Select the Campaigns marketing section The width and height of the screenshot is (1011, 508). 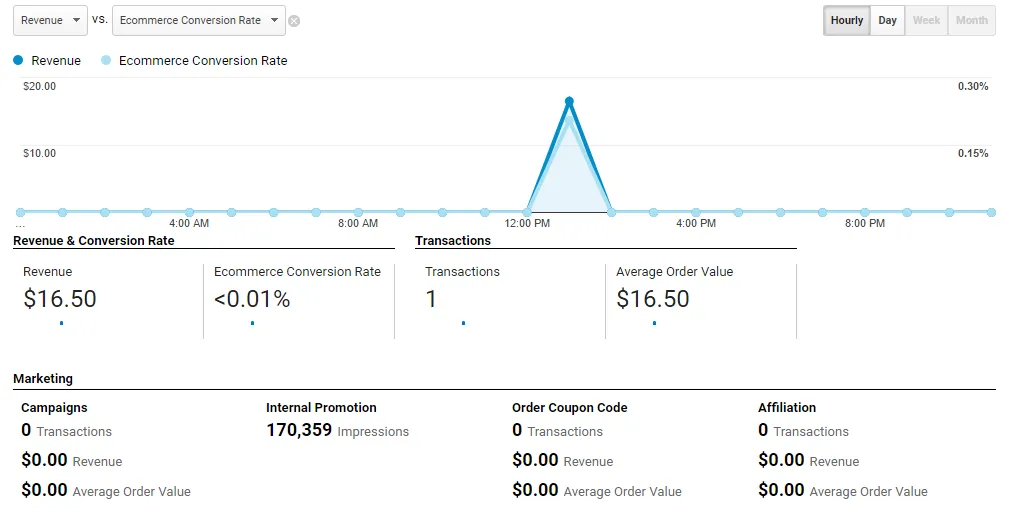point(54,408)
